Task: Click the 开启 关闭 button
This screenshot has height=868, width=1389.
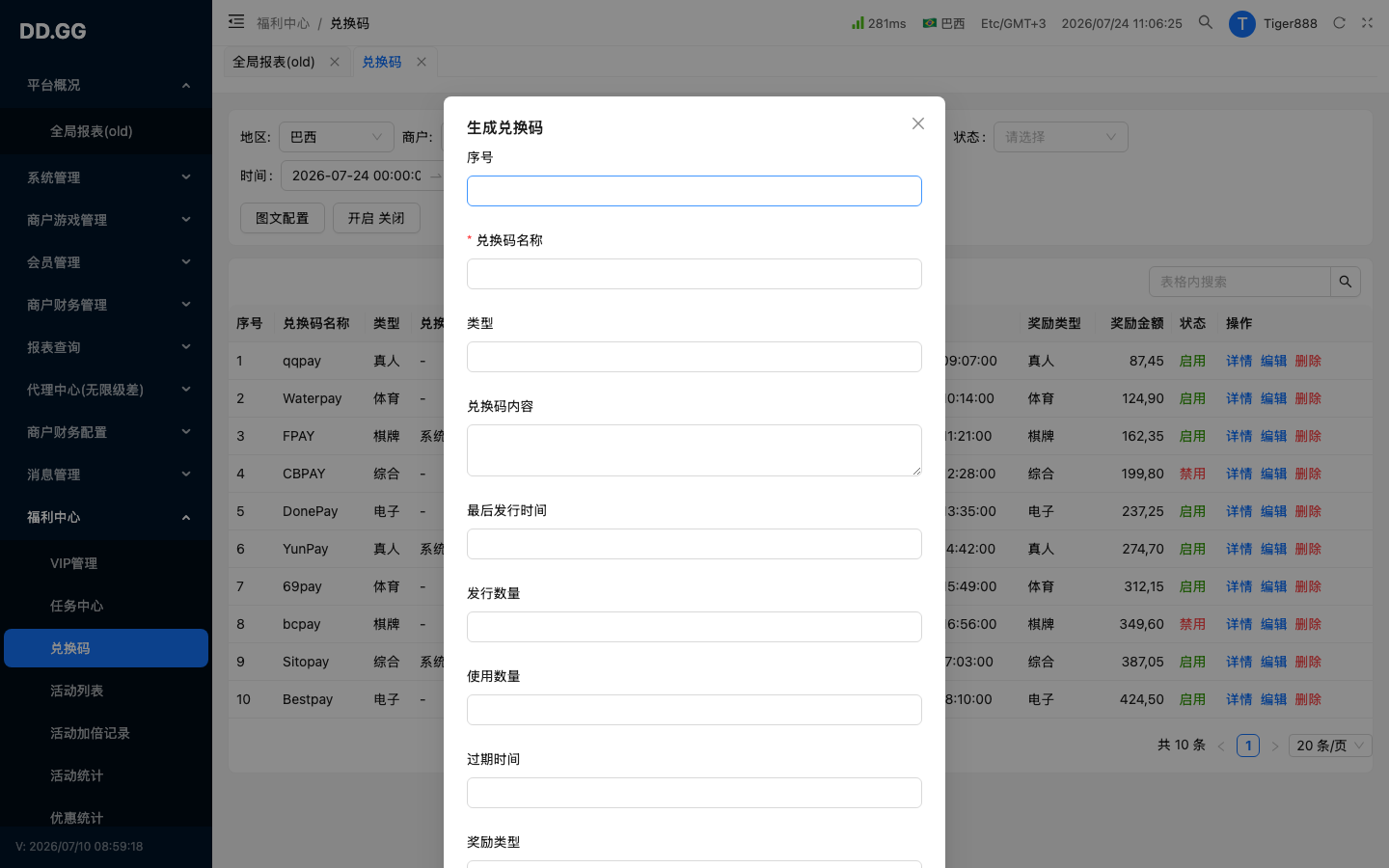Action: 376,218
